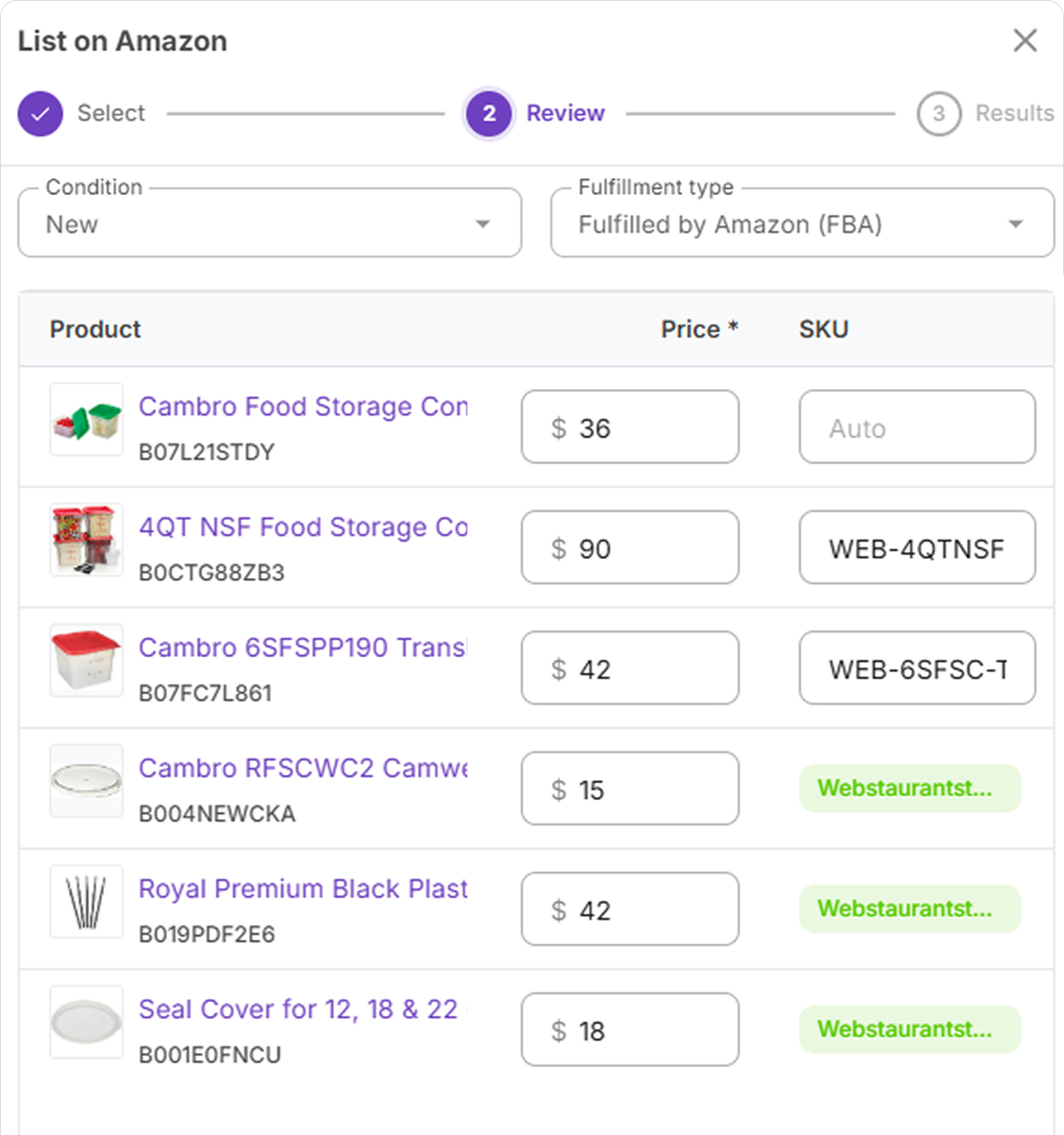Open the Condition dropdown
Image resolution: width=1064 pixels, height=1135 pixels.
click(270, 224)
